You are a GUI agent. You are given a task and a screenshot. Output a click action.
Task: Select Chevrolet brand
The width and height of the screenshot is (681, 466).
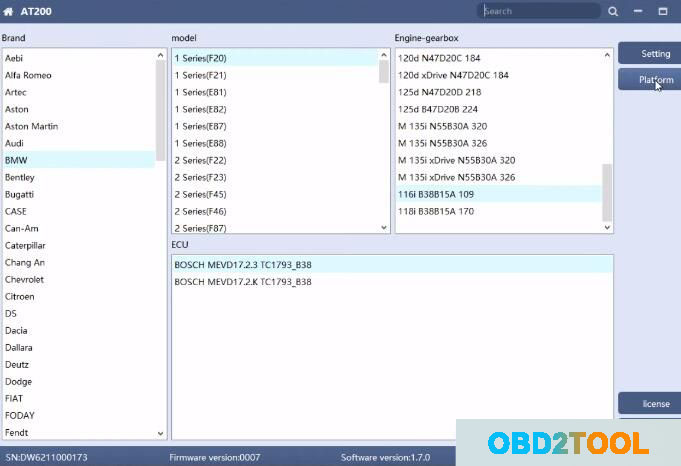point(79,279)
